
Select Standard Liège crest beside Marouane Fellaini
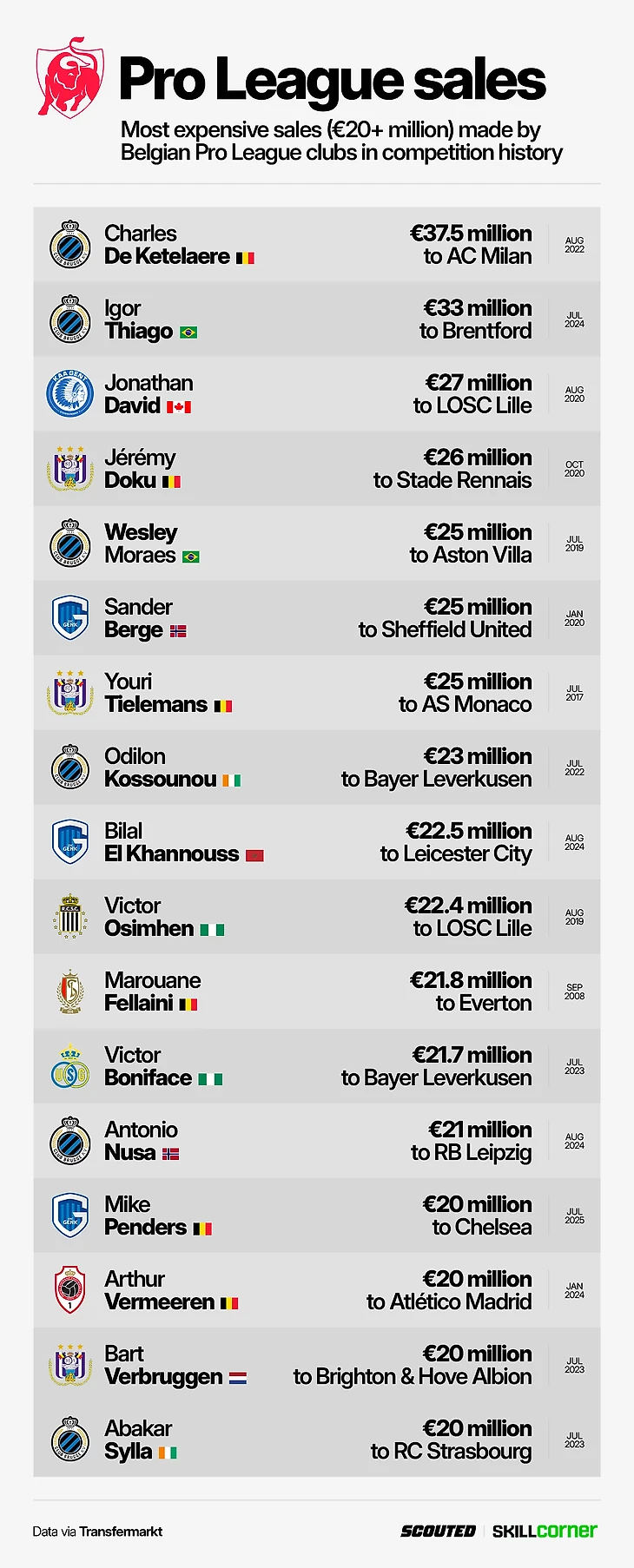click(x=69, y=992)
